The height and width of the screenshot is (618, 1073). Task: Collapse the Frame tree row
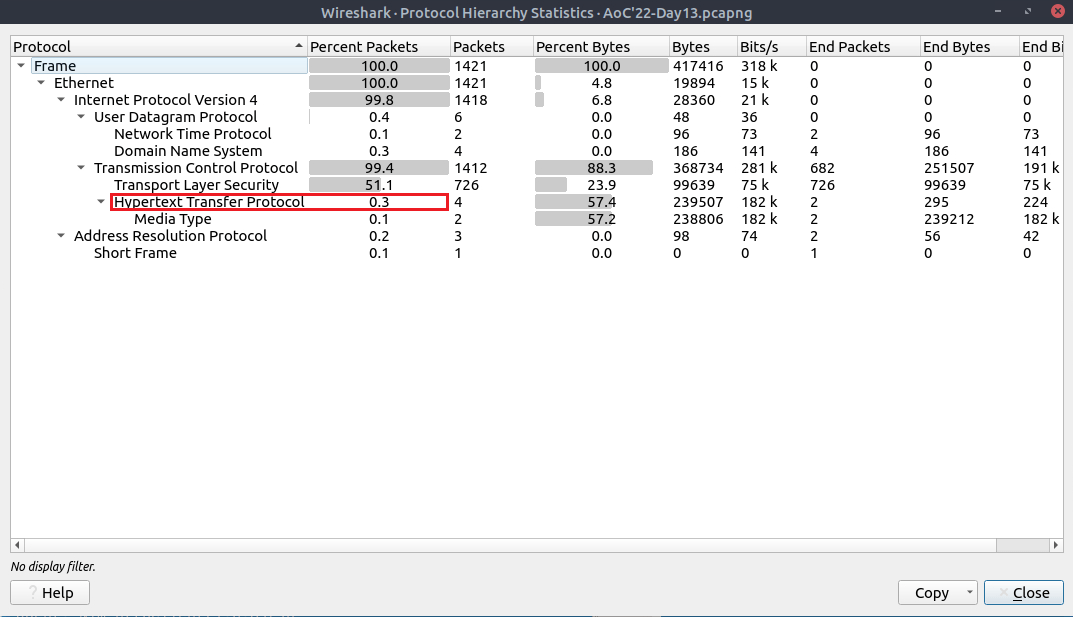pyautogui.click(x=21, y=66)
